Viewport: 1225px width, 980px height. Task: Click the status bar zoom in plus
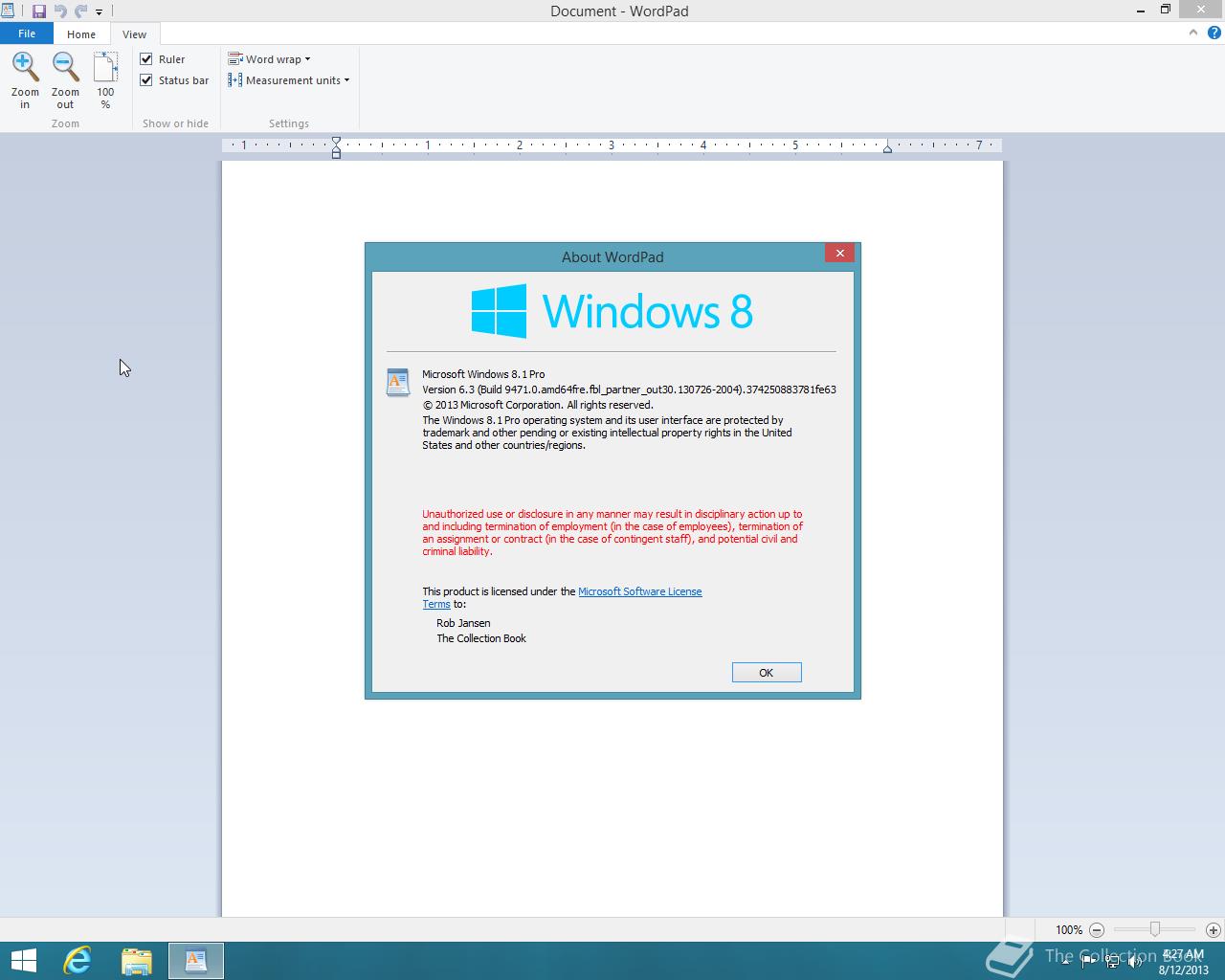point(1214,929)
